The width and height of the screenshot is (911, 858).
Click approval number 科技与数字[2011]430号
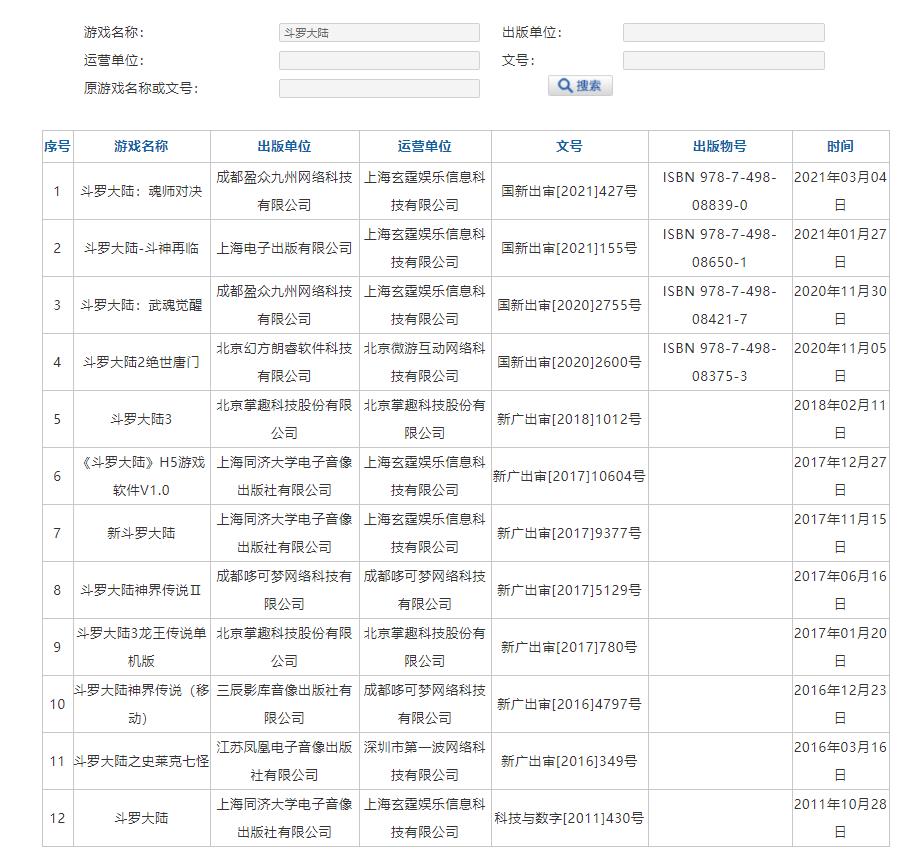(568, 818)
